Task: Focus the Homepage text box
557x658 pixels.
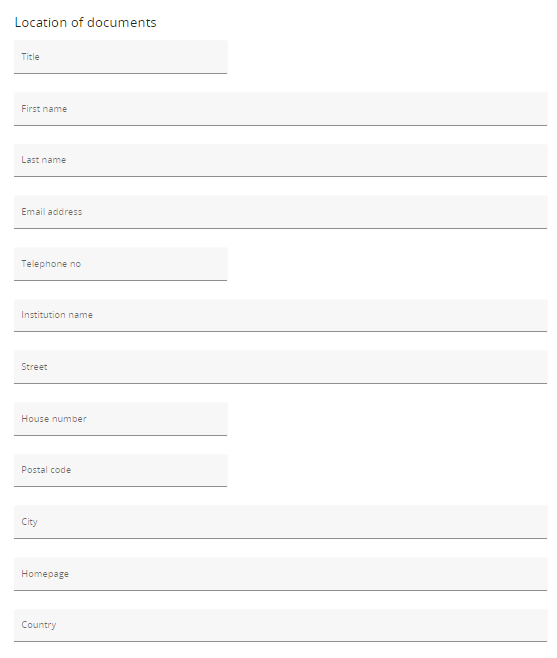Action: (x=281, y=574)
